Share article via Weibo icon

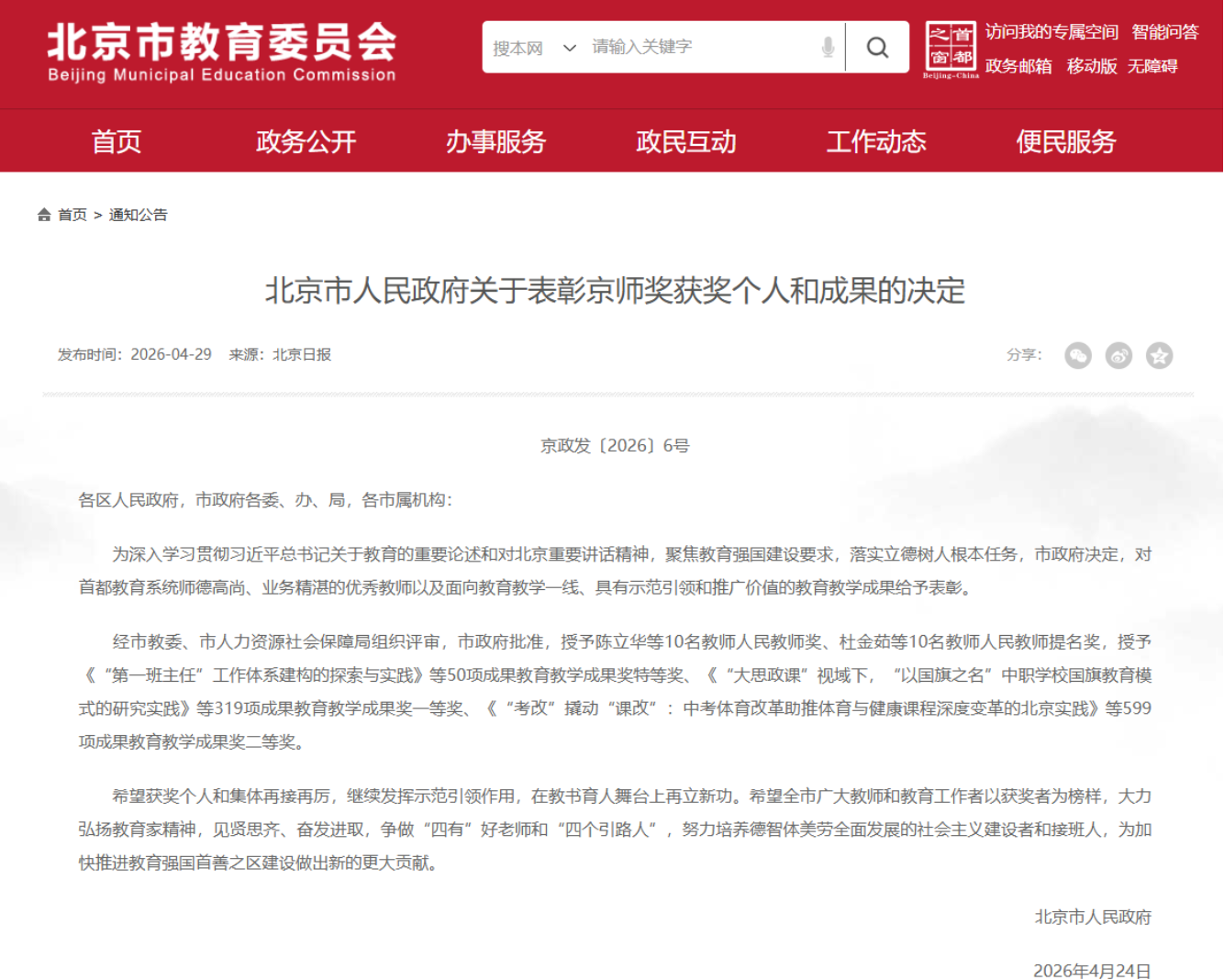[x=1118, y=355]
